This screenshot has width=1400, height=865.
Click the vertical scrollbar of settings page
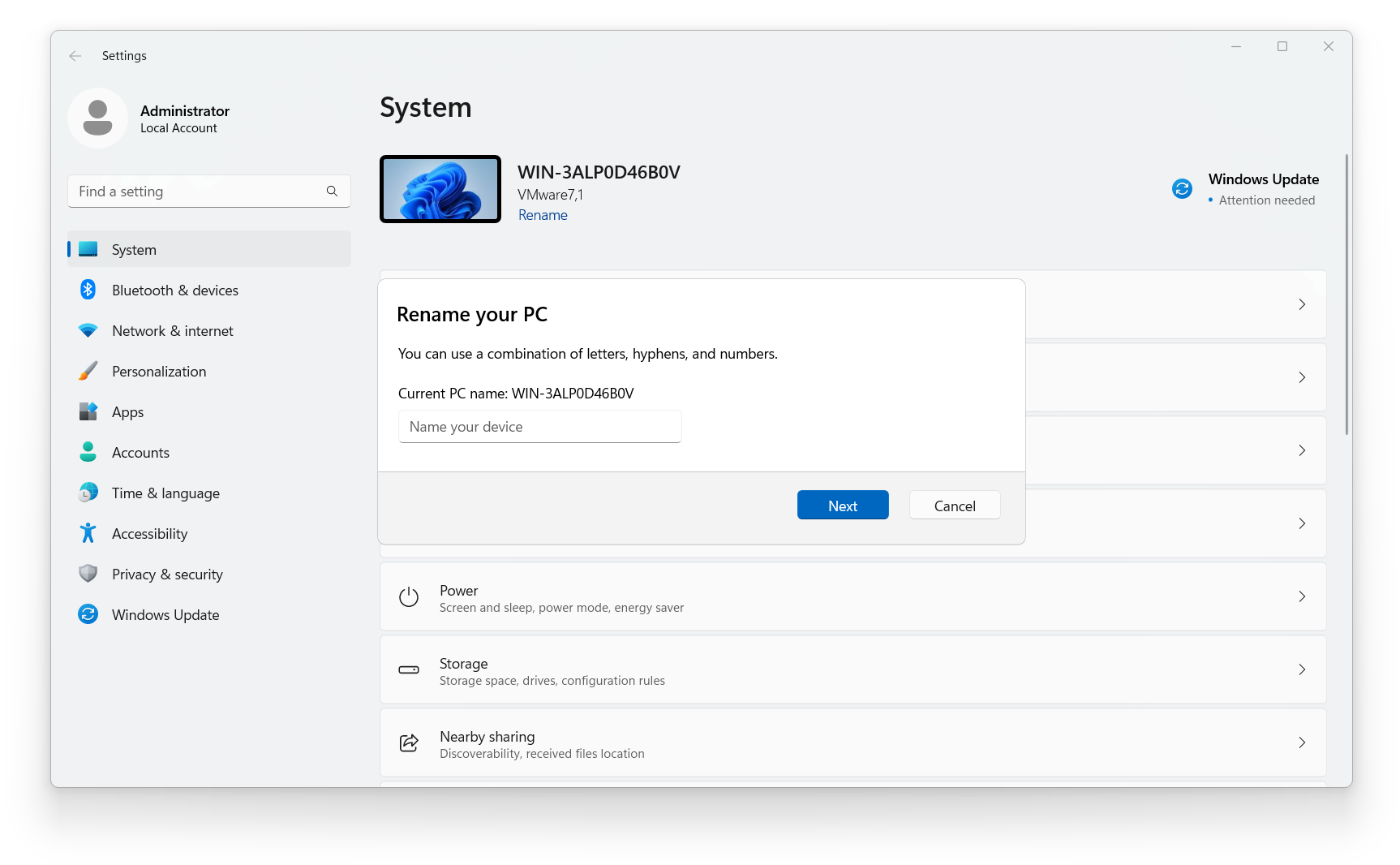(x=1347, y=294)
